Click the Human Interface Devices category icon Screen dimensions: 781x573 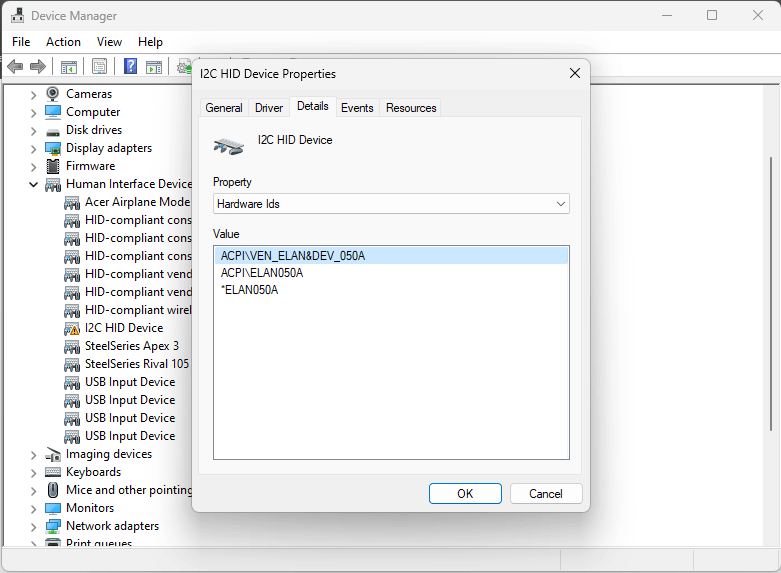point(53,185)
